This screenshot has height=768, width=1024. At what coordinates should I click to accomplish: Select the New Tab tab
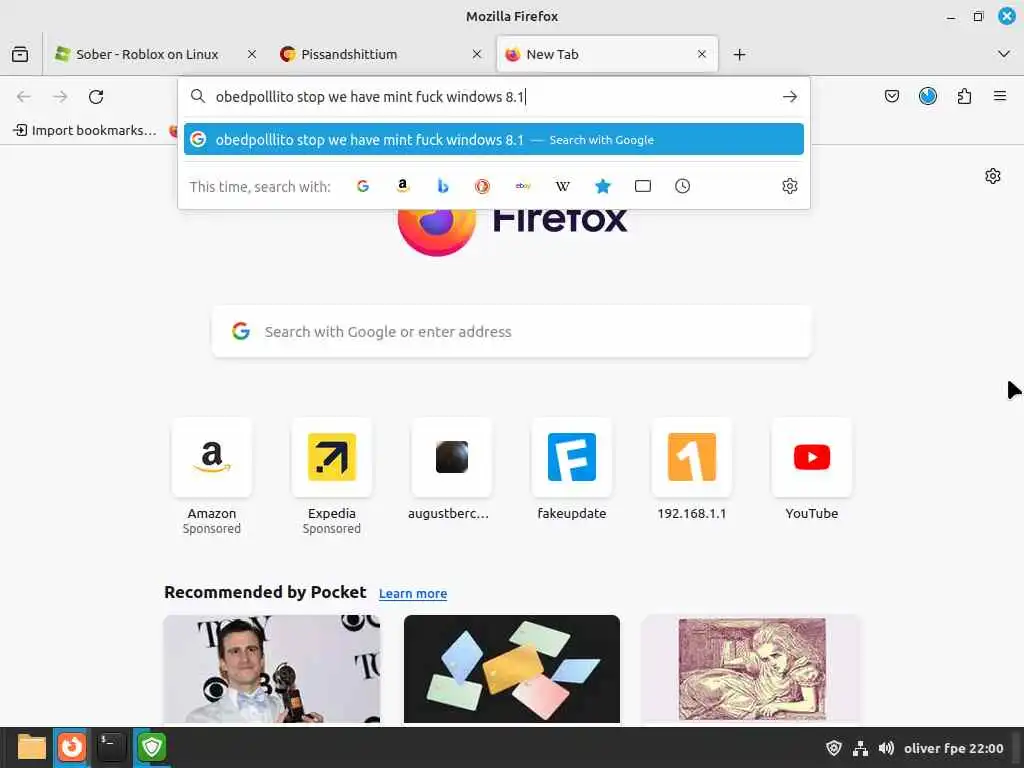pos(607,54)
